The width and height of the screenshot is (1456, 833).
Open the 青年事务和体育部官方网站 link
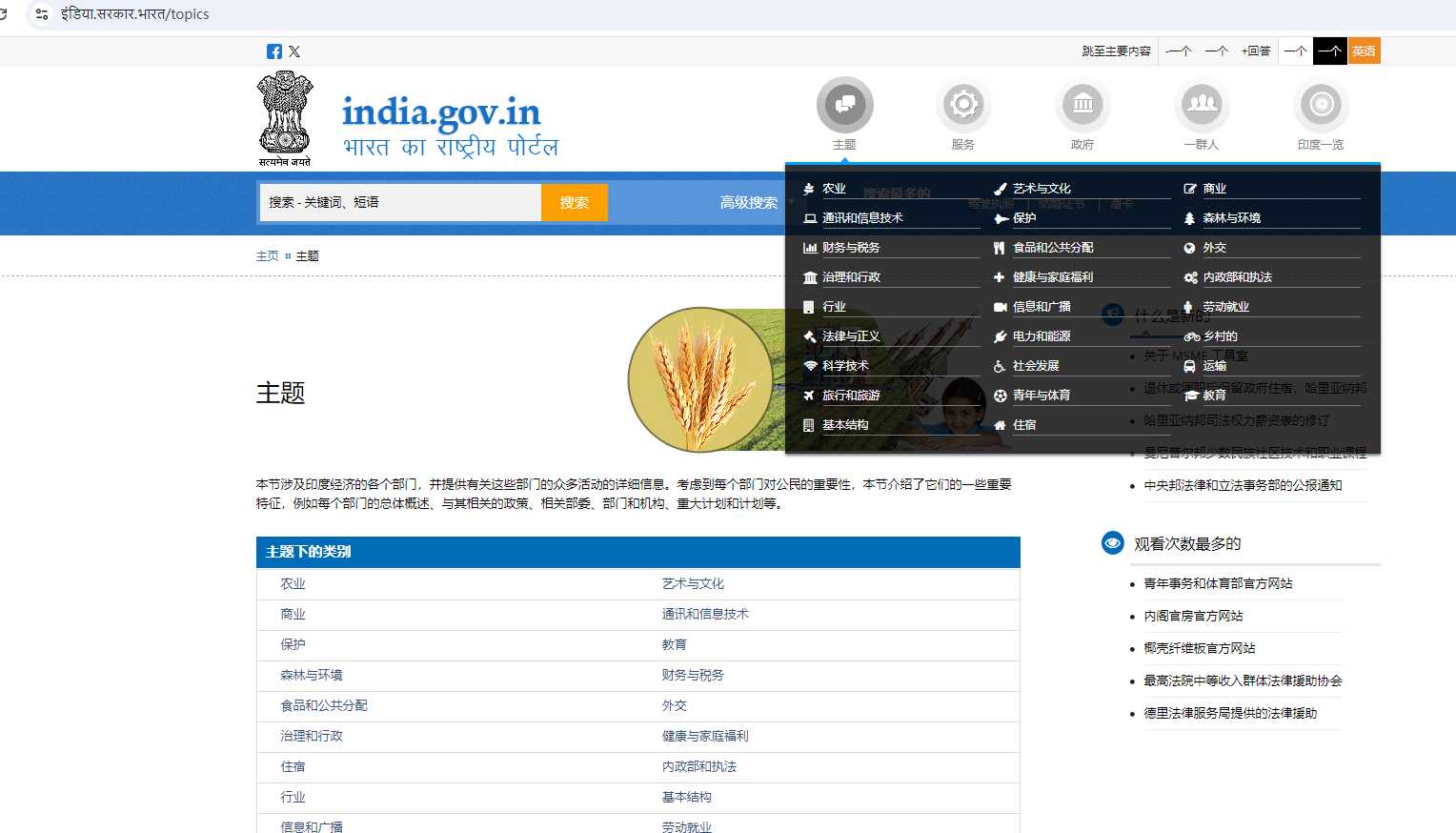point(1218,583)
